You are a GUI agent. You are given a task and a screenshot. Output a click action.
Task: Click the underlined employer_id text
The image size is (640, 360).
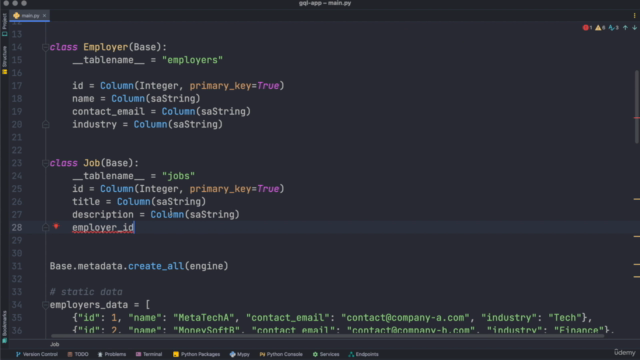103,228
